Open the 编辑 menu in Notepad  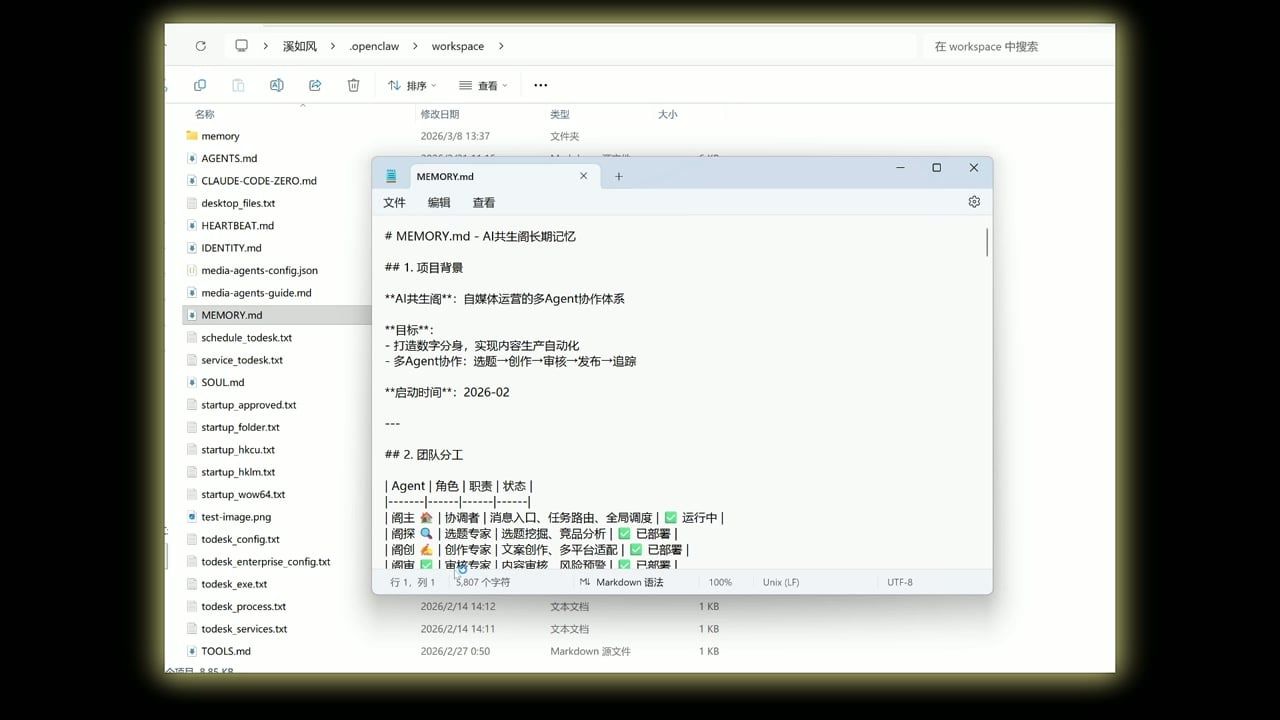click(439, 202)
